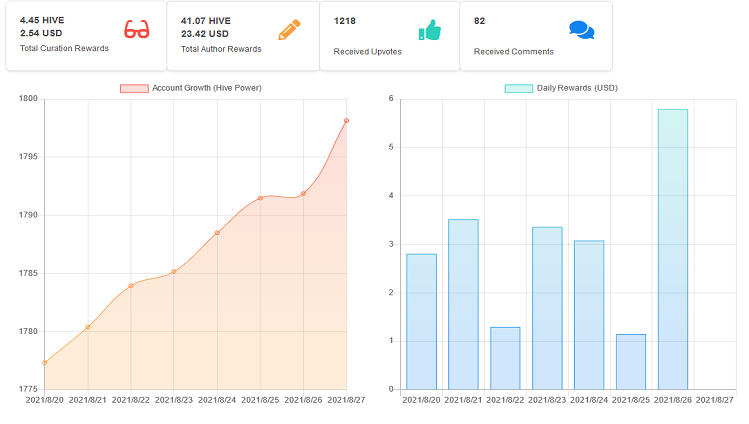Click the blue speech bubbles comments icon
This screenshot has height=424, width=749.
click(581, 30)
